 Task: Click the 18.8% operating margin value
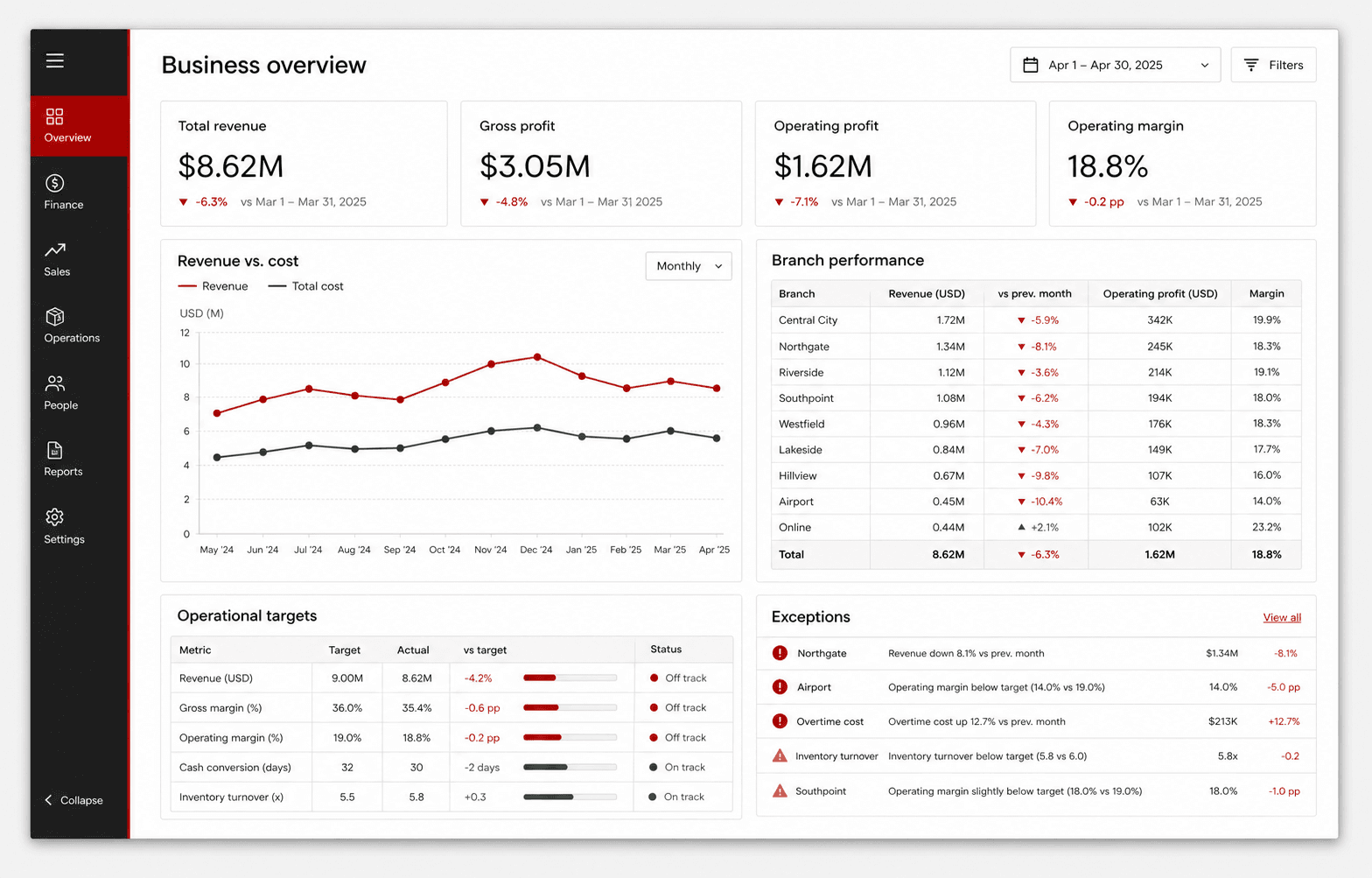[x=1108, y=166]
